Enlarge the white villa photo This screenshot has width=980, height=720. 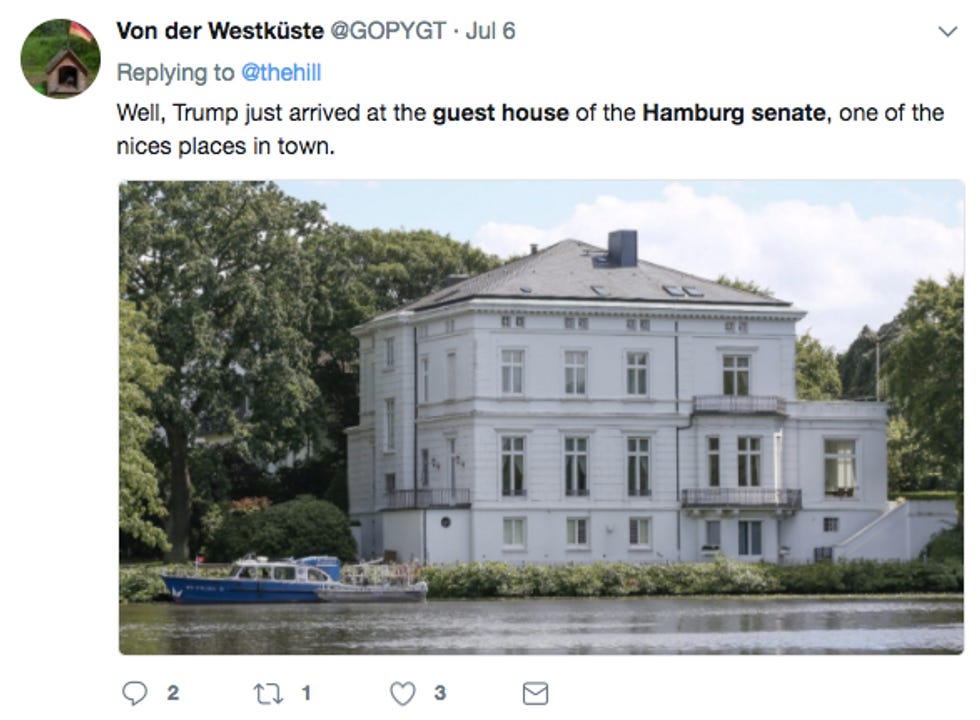pyautogui.click(x=541, y=417)
